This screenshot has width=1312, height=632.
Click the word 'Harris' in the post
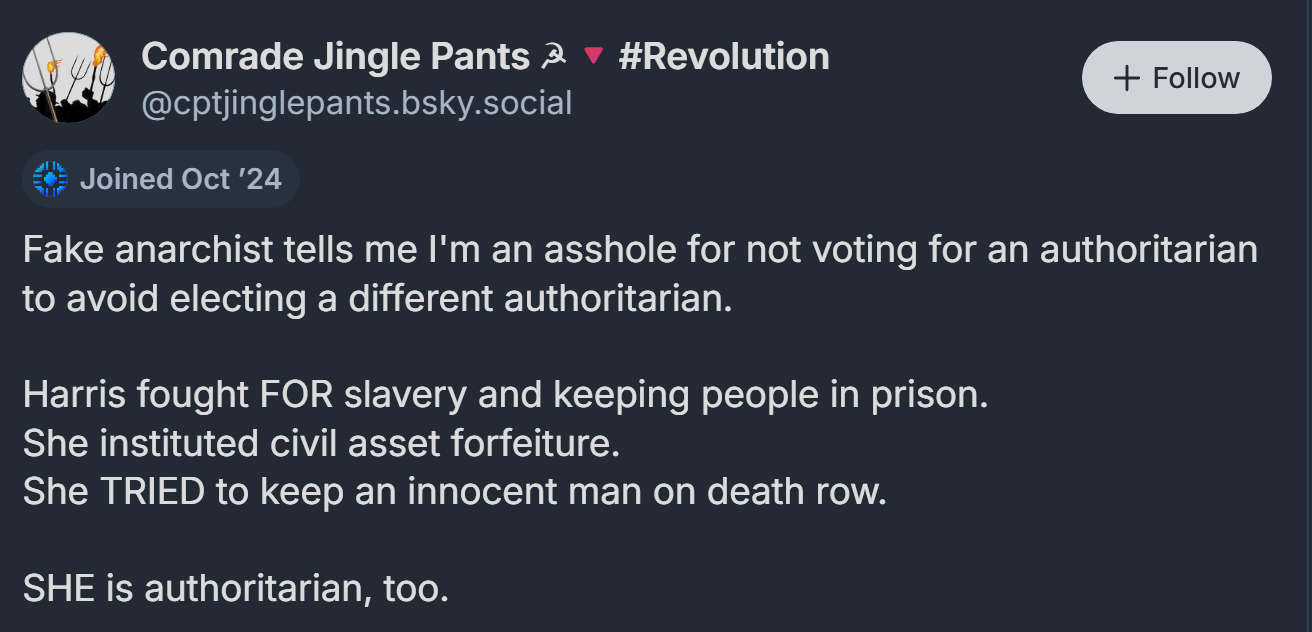click(72, 395)
